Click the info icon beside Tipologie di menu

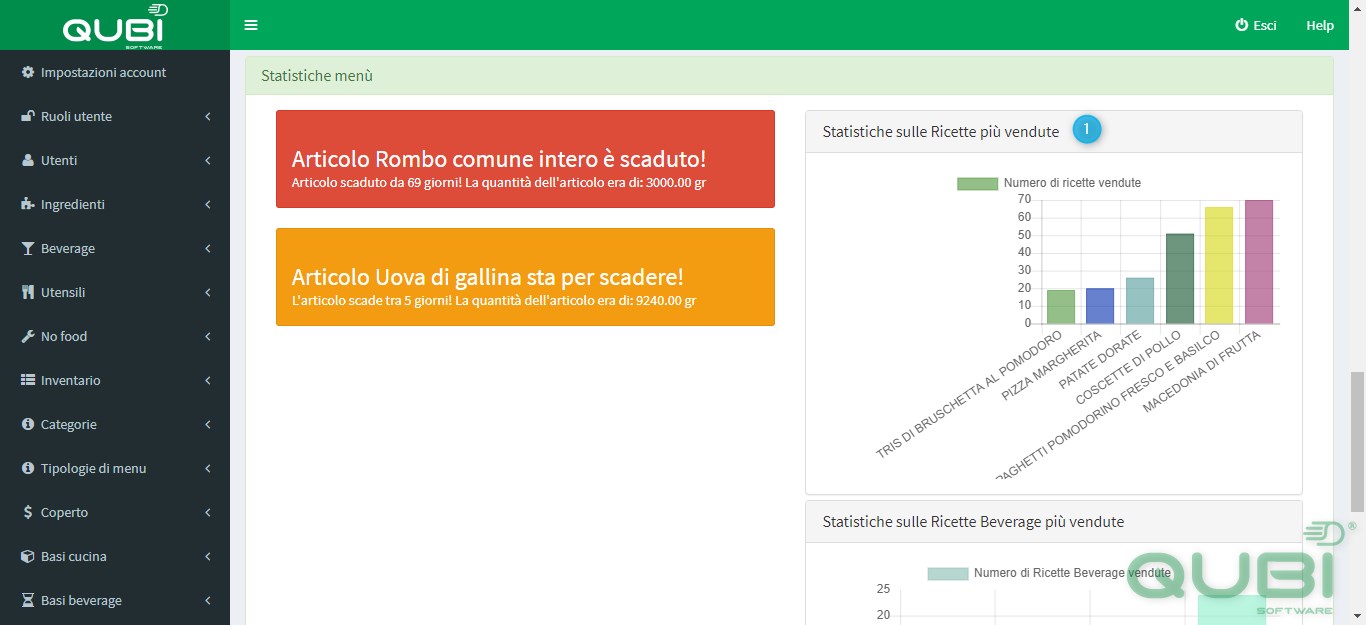[28, 469]
